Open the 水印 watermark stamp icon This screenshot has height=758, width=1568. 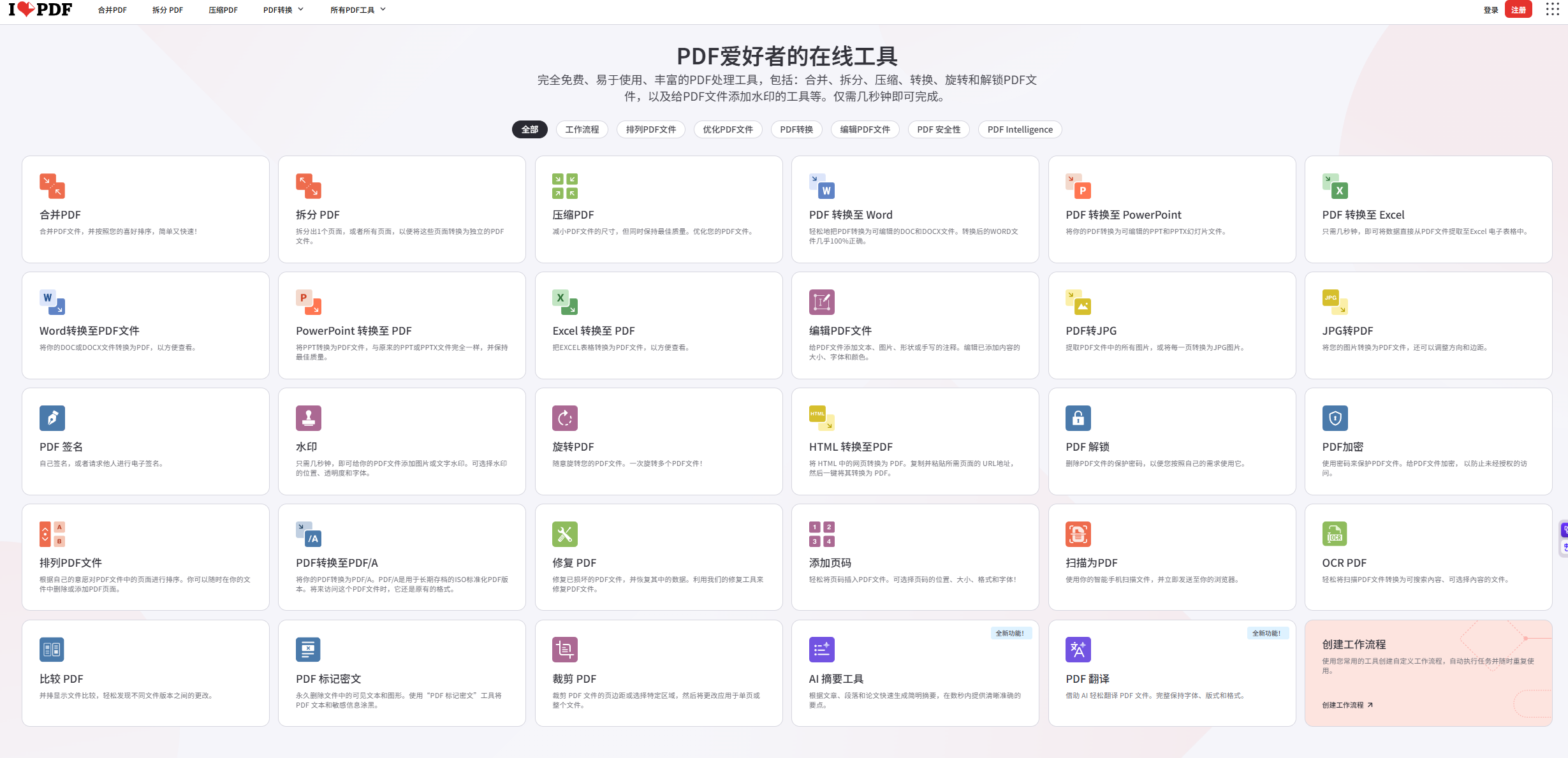click(x=309, y=418)
